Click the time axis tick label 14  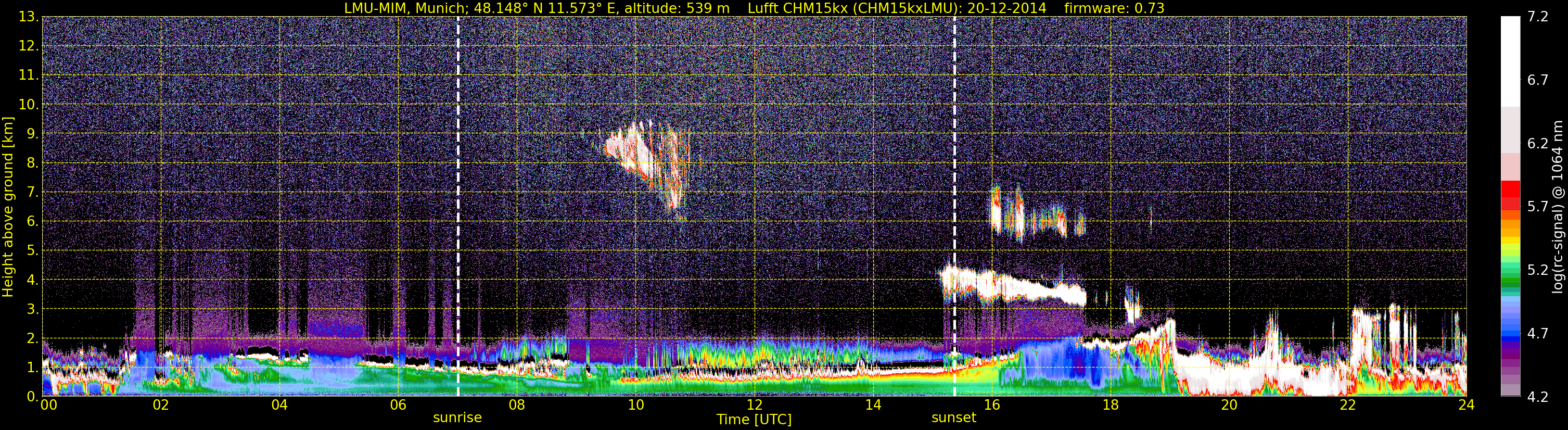(x=873, y=406)
